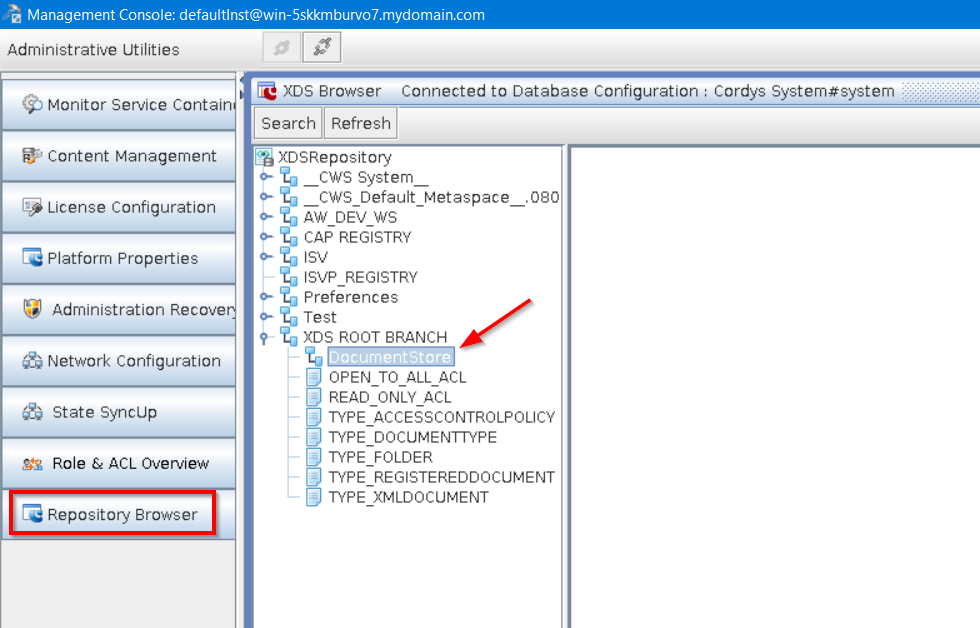The image size is (980, 628).
Task: Expand the Test tree node
Action: pos(265,317)
